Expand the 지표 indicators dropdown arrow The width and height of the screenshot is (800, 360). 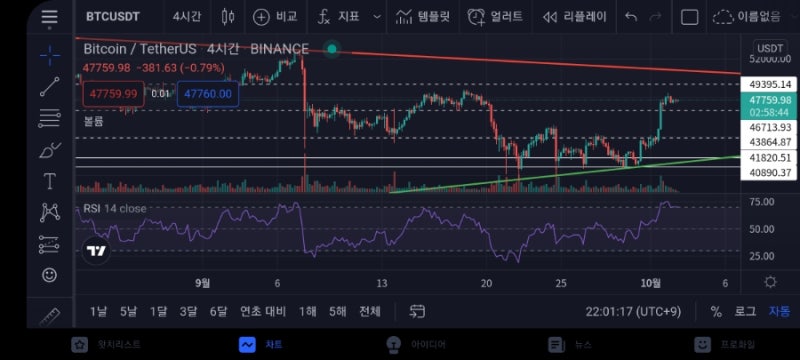[377, 17]
